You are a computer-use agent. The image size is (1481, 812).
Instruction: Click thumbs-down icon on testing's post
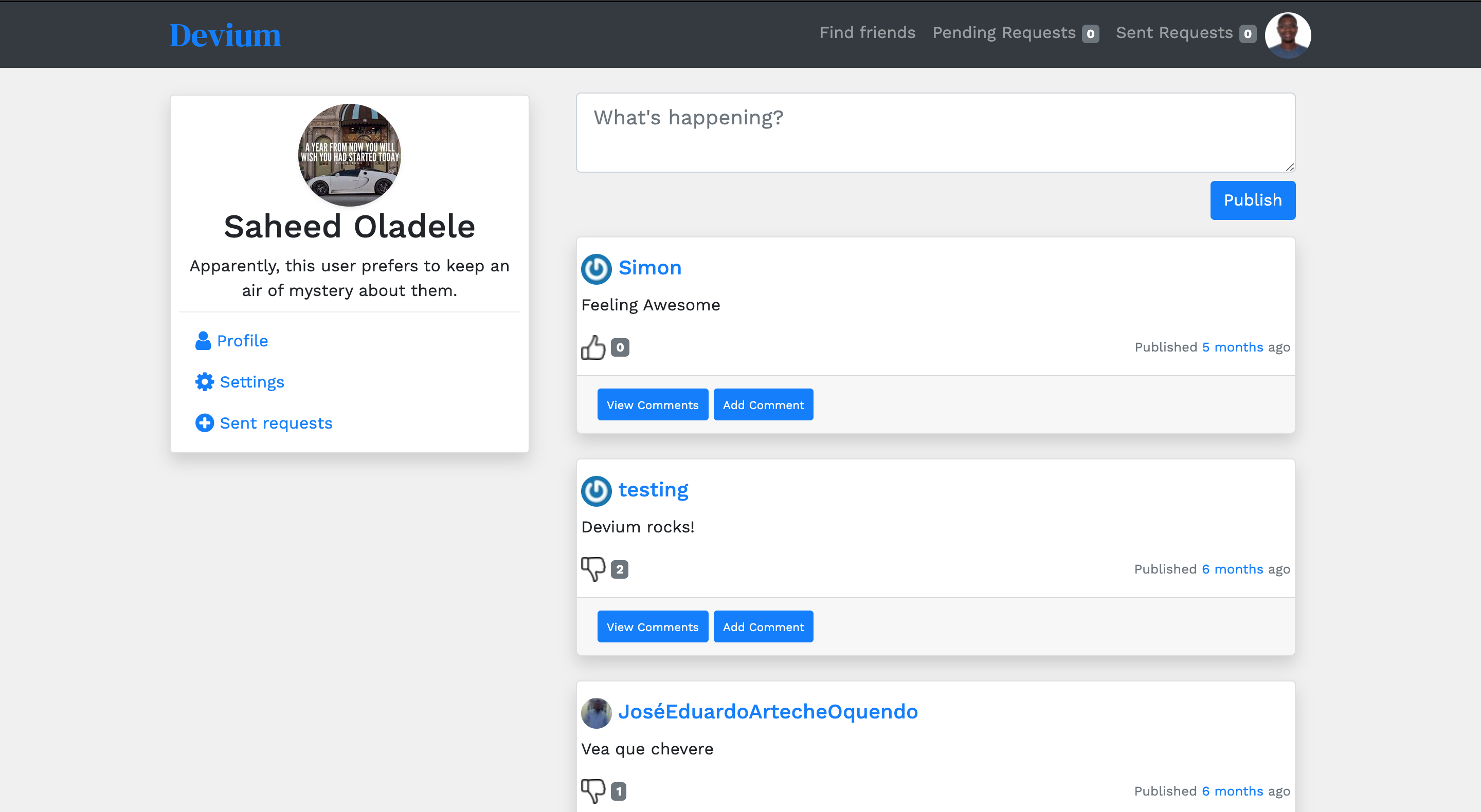pos(593,569)
